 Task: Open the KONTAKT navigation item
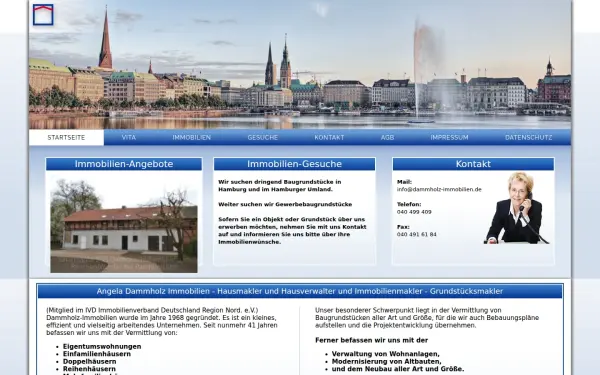tap(329, 137)
